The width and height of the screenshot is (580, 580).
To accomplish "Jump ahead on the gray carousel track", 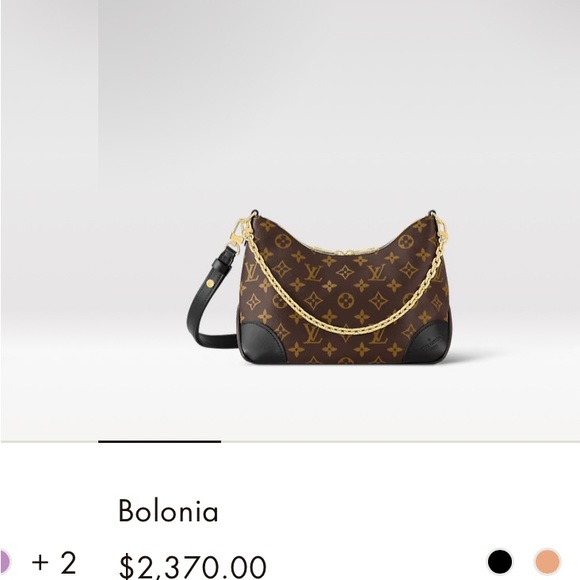I will click(x=400, y=441).
